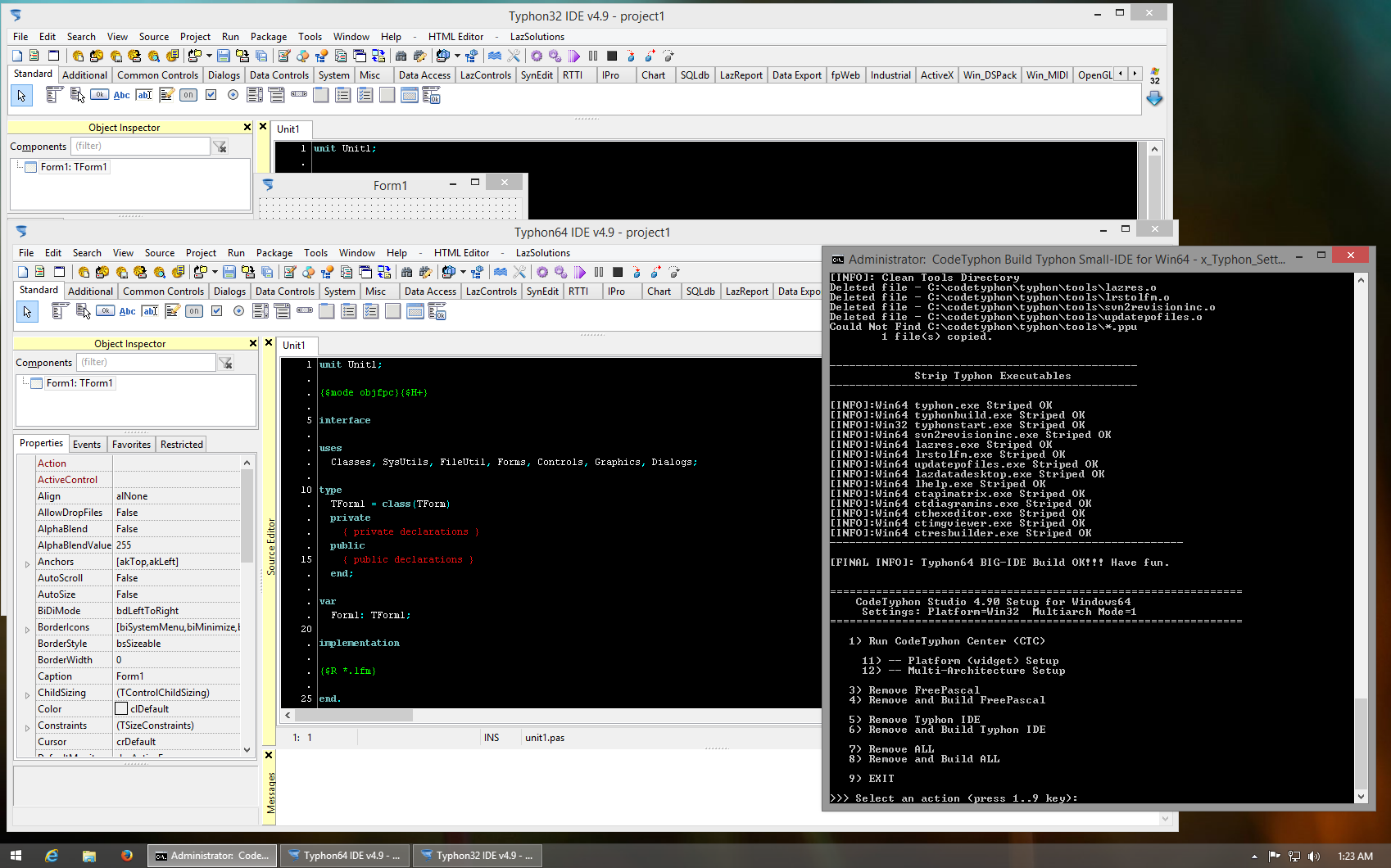Viewport: 1391px width, 868px height.
Task: Select TCheckBox component in Typhon64 palette
Action: point(216,311)
